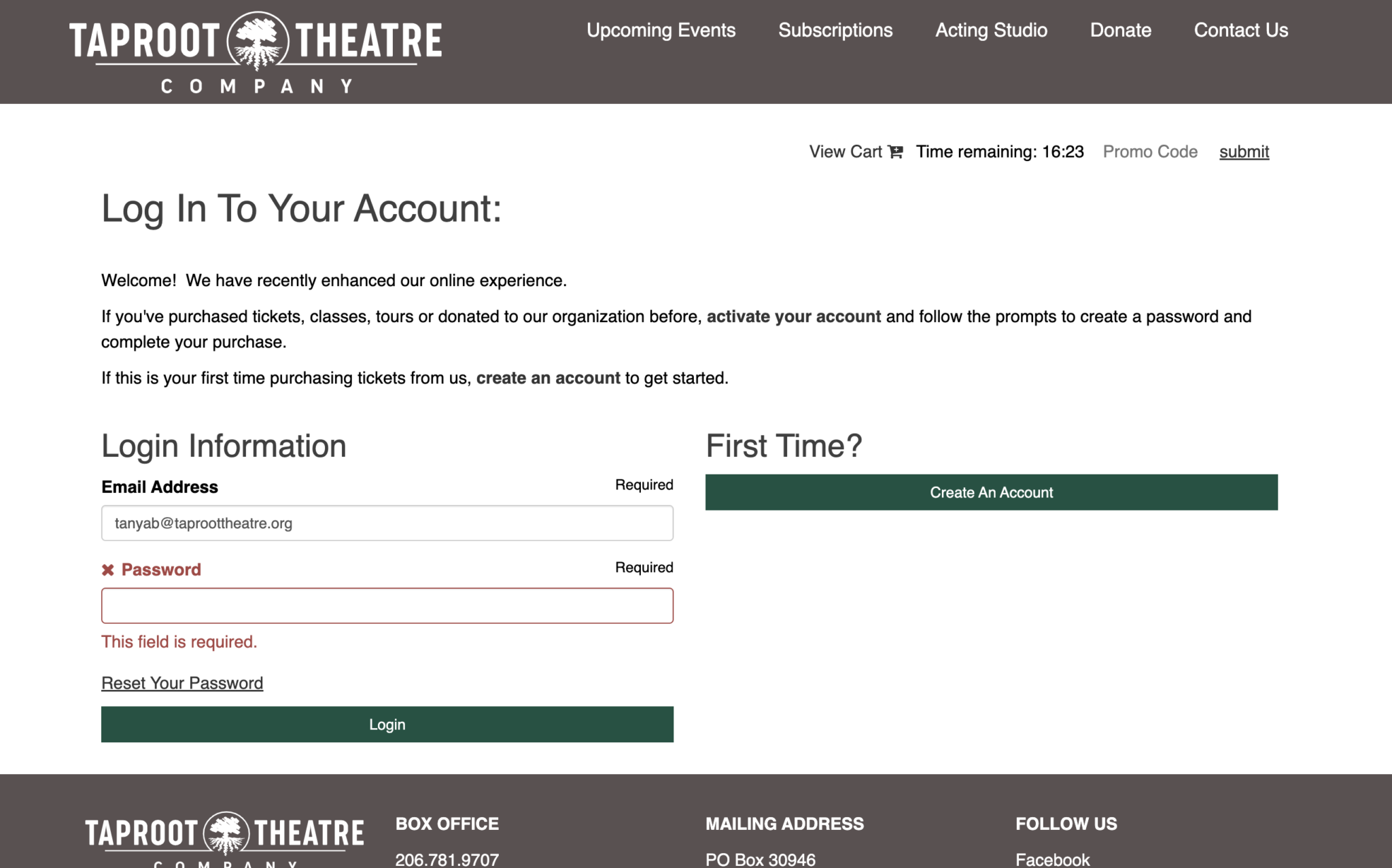The width and height of the screenshot is (1392, 868).
Task: Open Upcoming Events menu item
Action: [x=661, y=31]
